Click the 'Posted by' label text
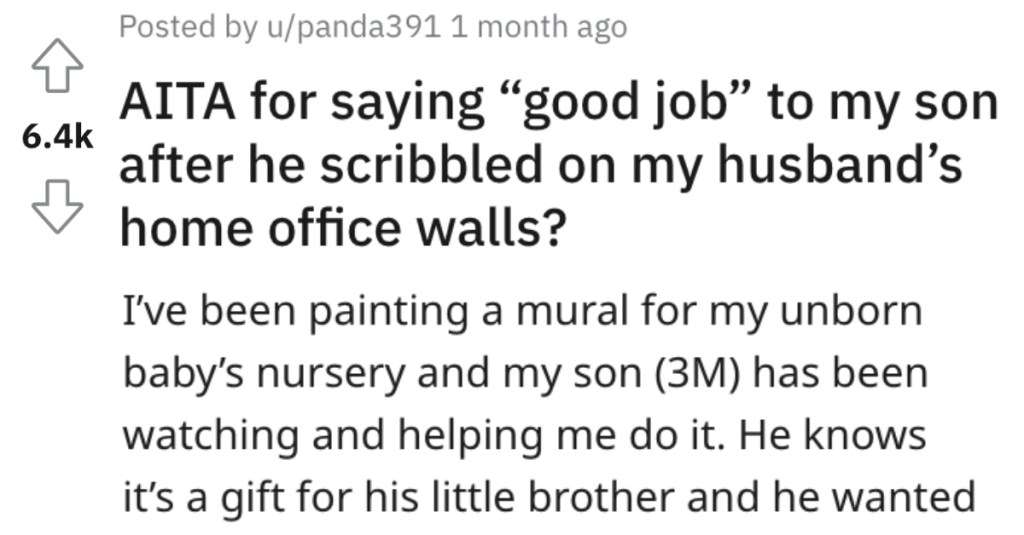Viewport: 1024px width, 535px height. (188, 27)
